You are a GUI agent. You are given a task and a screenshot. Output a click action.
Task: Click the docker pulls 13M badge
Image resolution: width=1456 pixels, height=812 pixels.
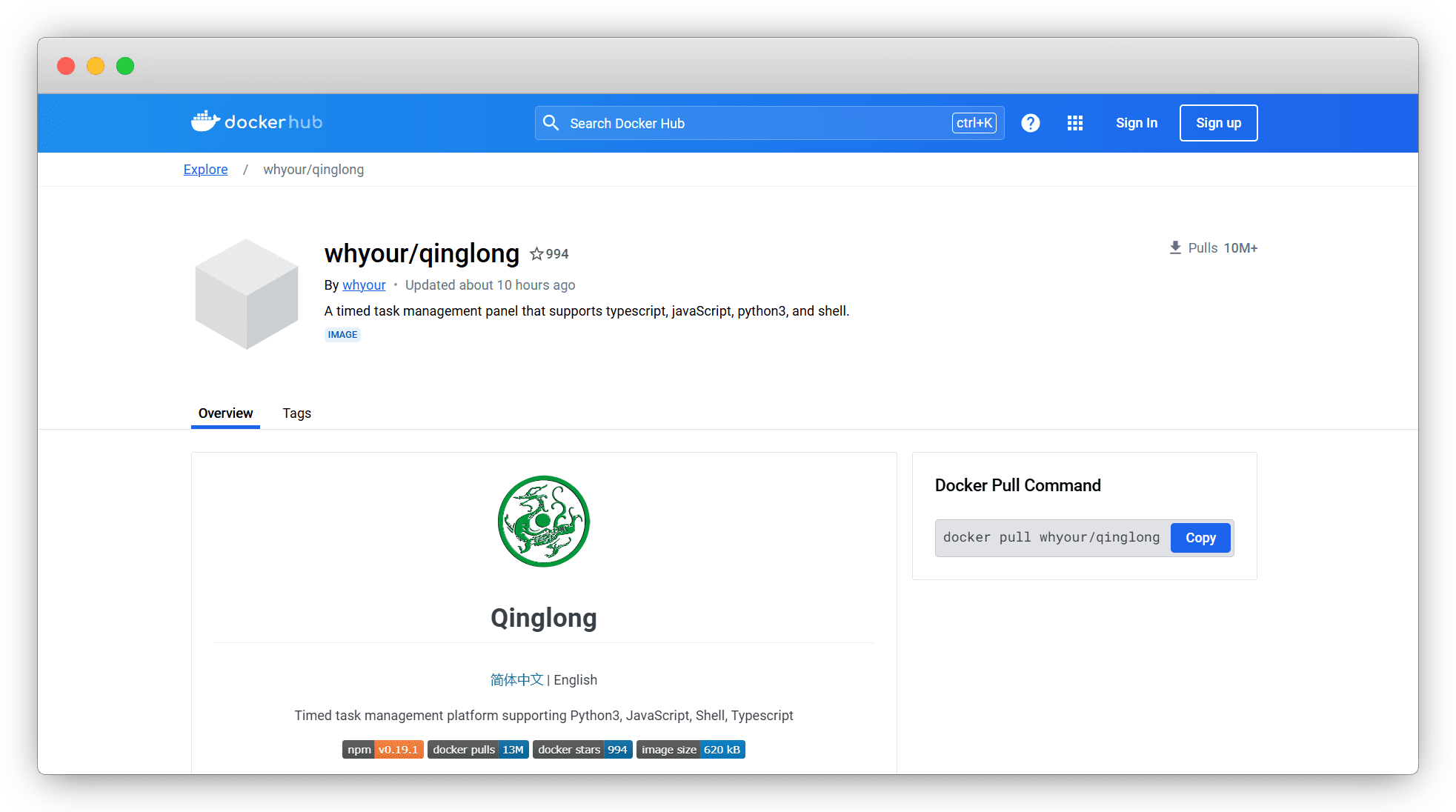coord(478,750)
